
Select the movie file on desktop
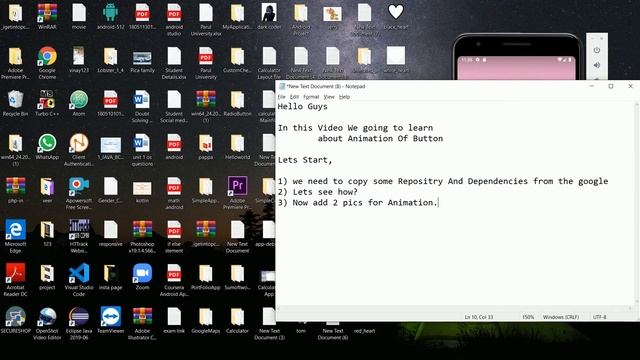click(x=79, y=16)
